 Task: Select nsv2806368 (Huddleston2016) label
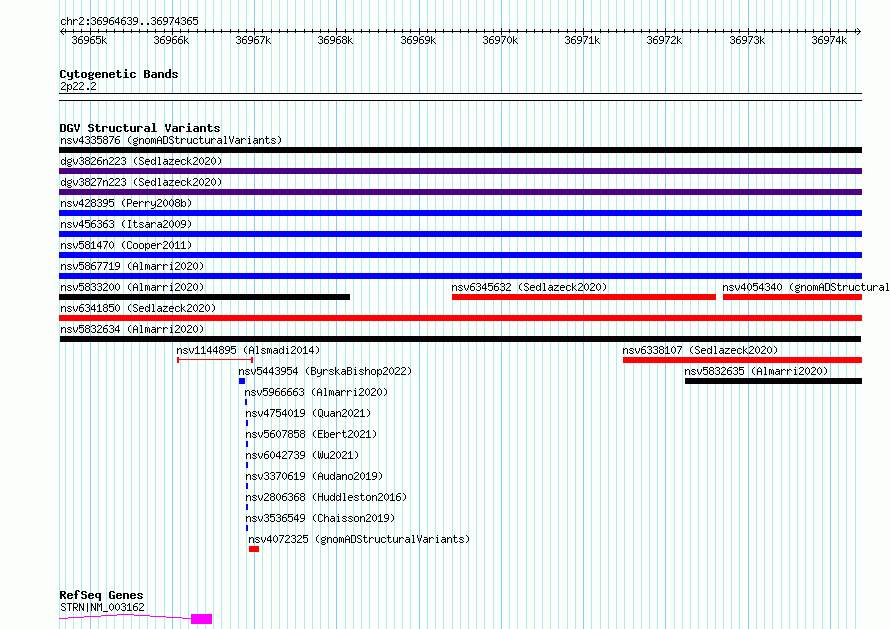tap(326, 497)
